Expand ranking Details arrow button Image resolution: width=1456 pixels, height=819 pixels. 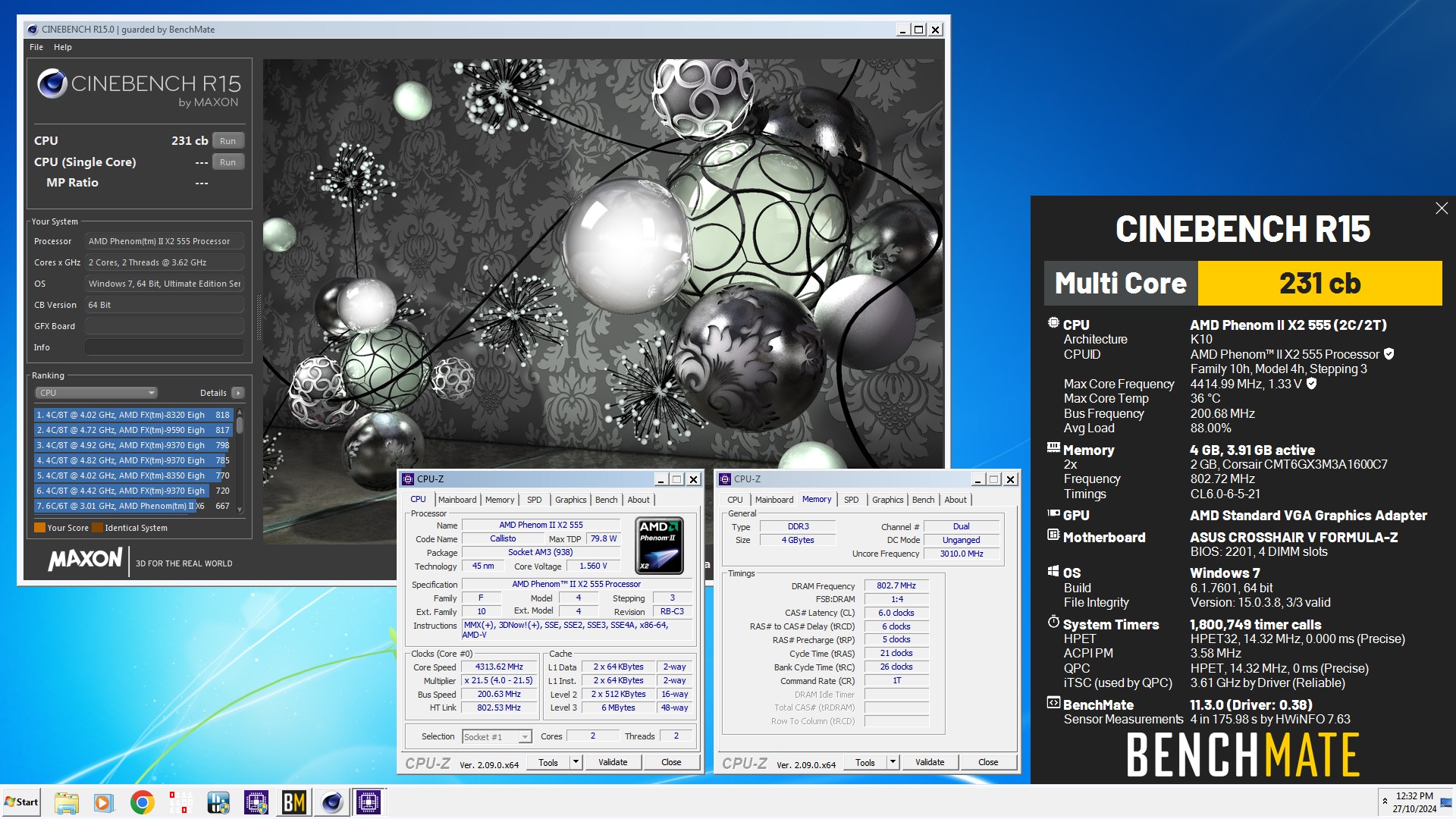238,393
